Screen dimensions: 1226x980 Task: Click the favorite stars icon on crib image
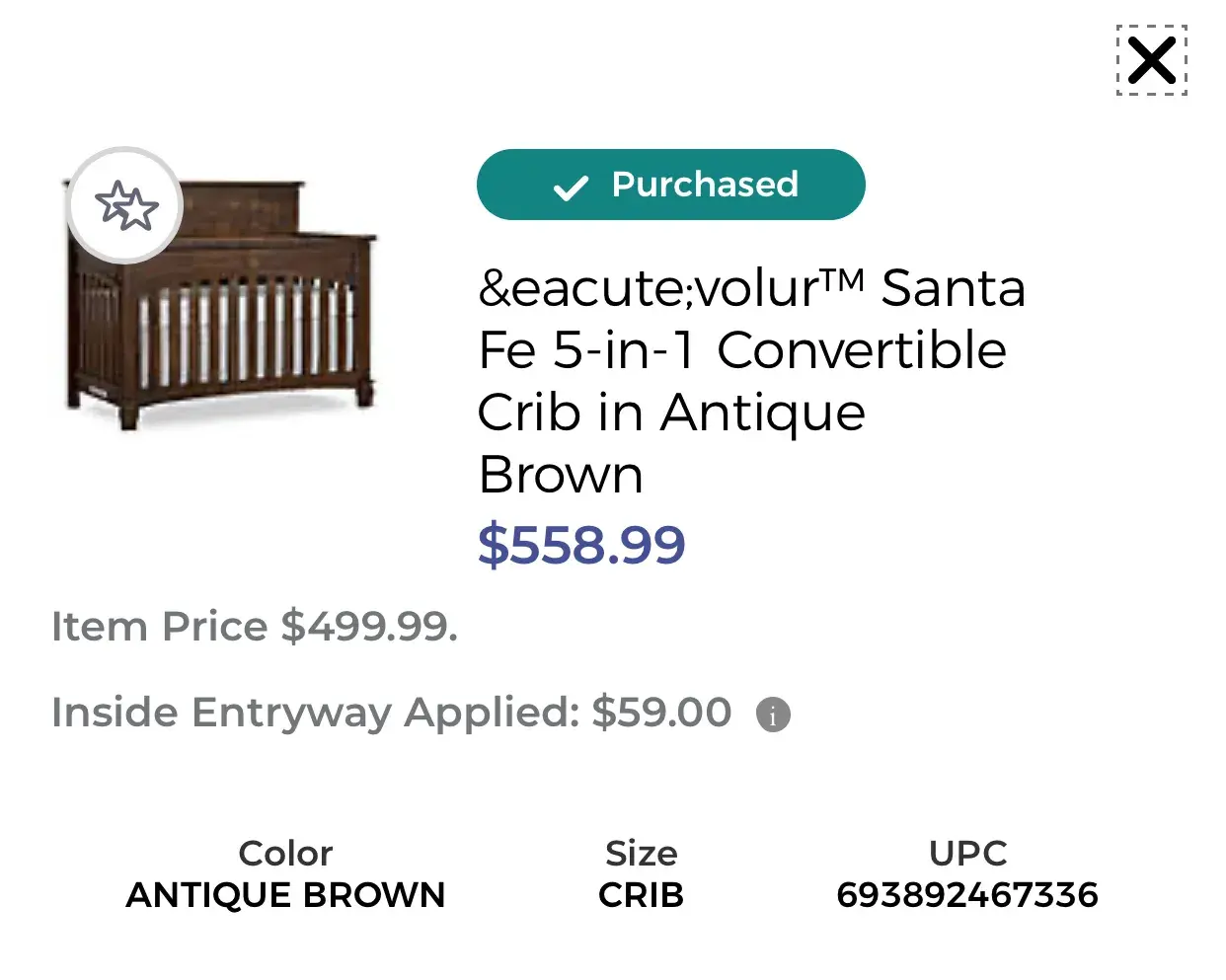pos(125,205)
